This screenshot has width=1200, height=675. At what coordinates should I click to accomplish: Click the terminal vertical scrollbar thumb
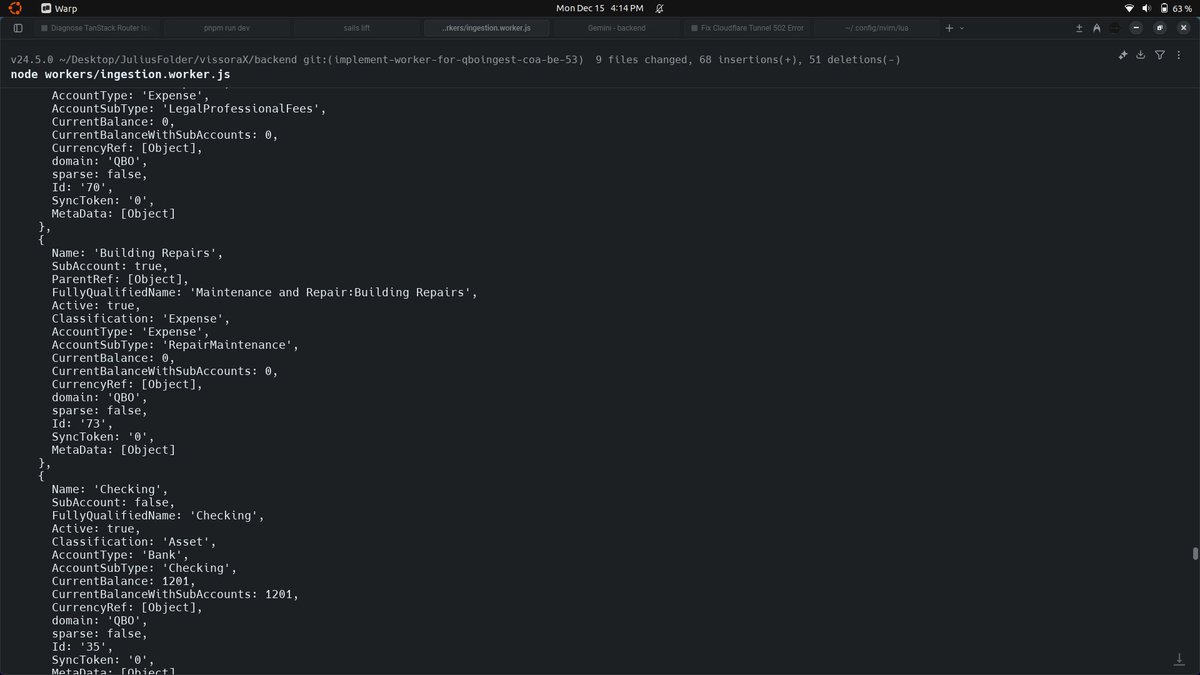pos(1195,554)
